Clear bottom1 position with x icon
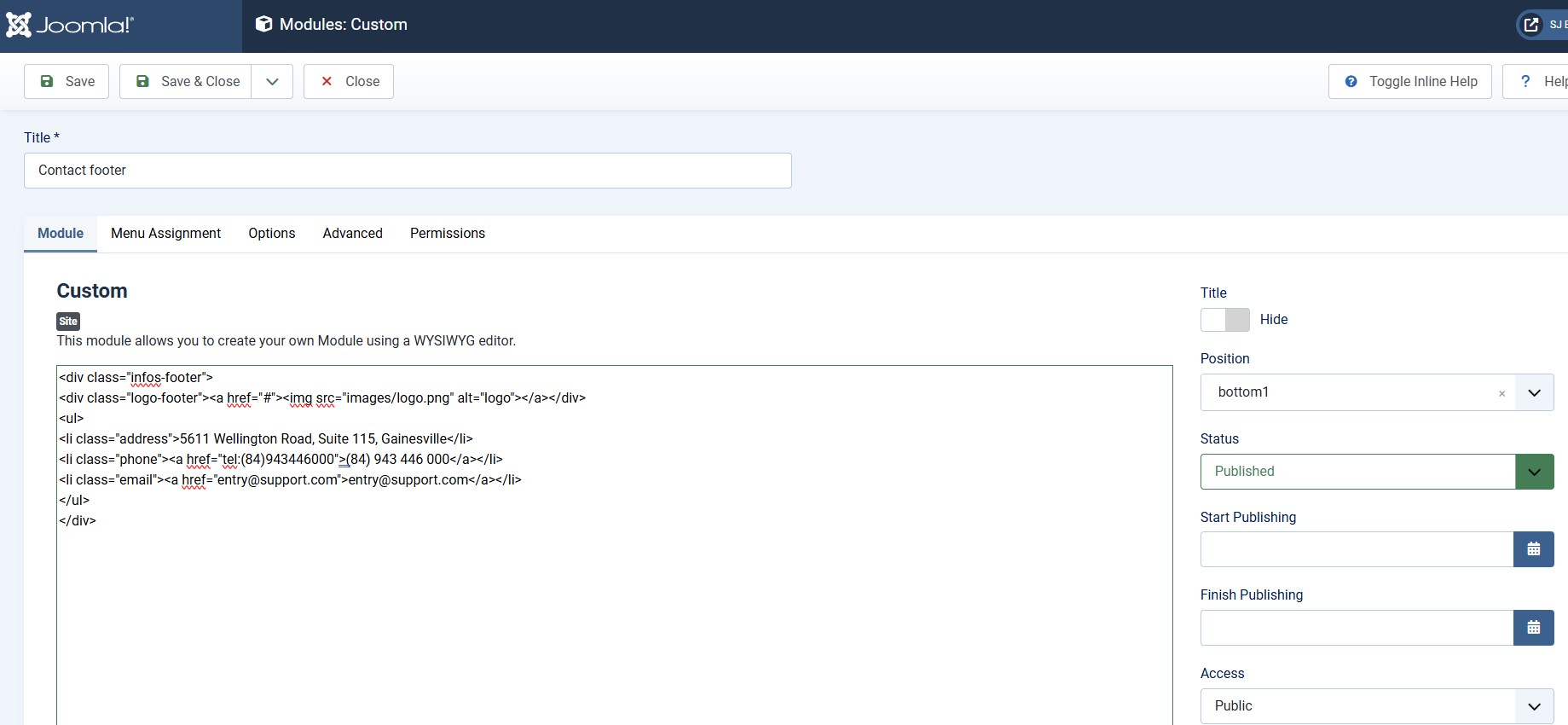This screenshot has width=1568, height=725. (1501, 393)
